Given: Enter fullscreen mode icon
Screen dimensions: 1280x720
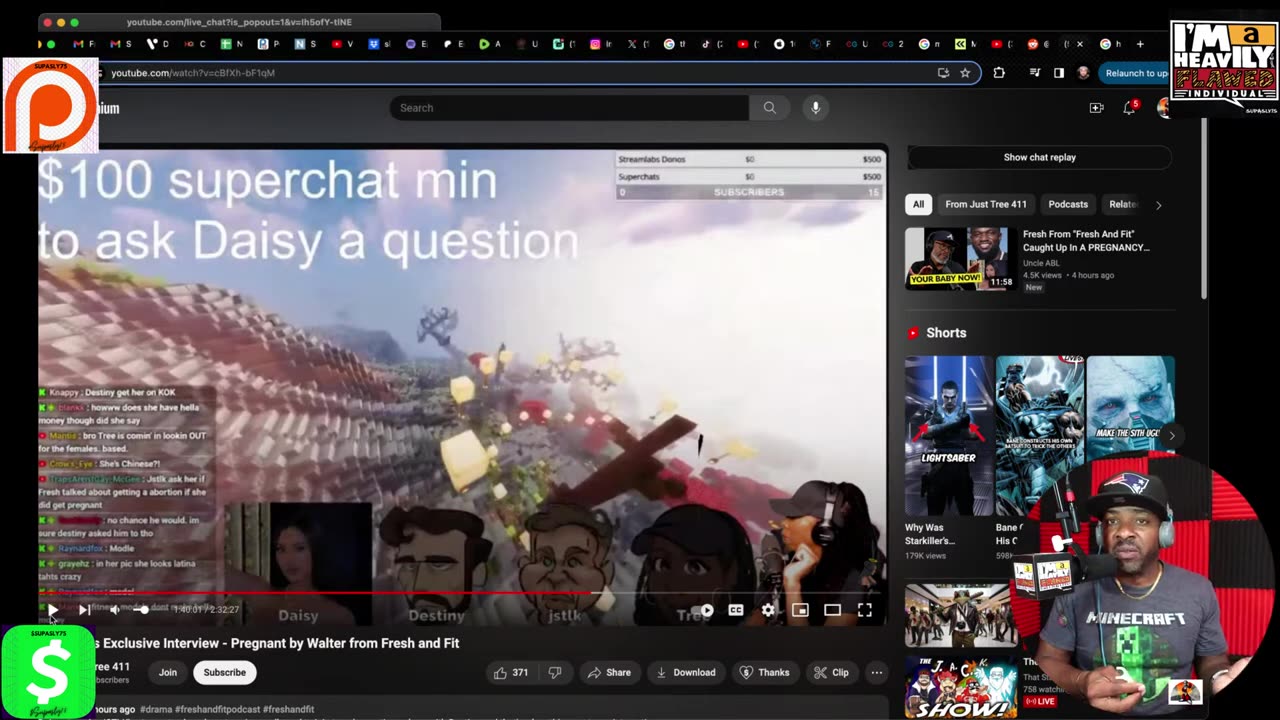Looking at the screenshot, I should tap(865, 610).
